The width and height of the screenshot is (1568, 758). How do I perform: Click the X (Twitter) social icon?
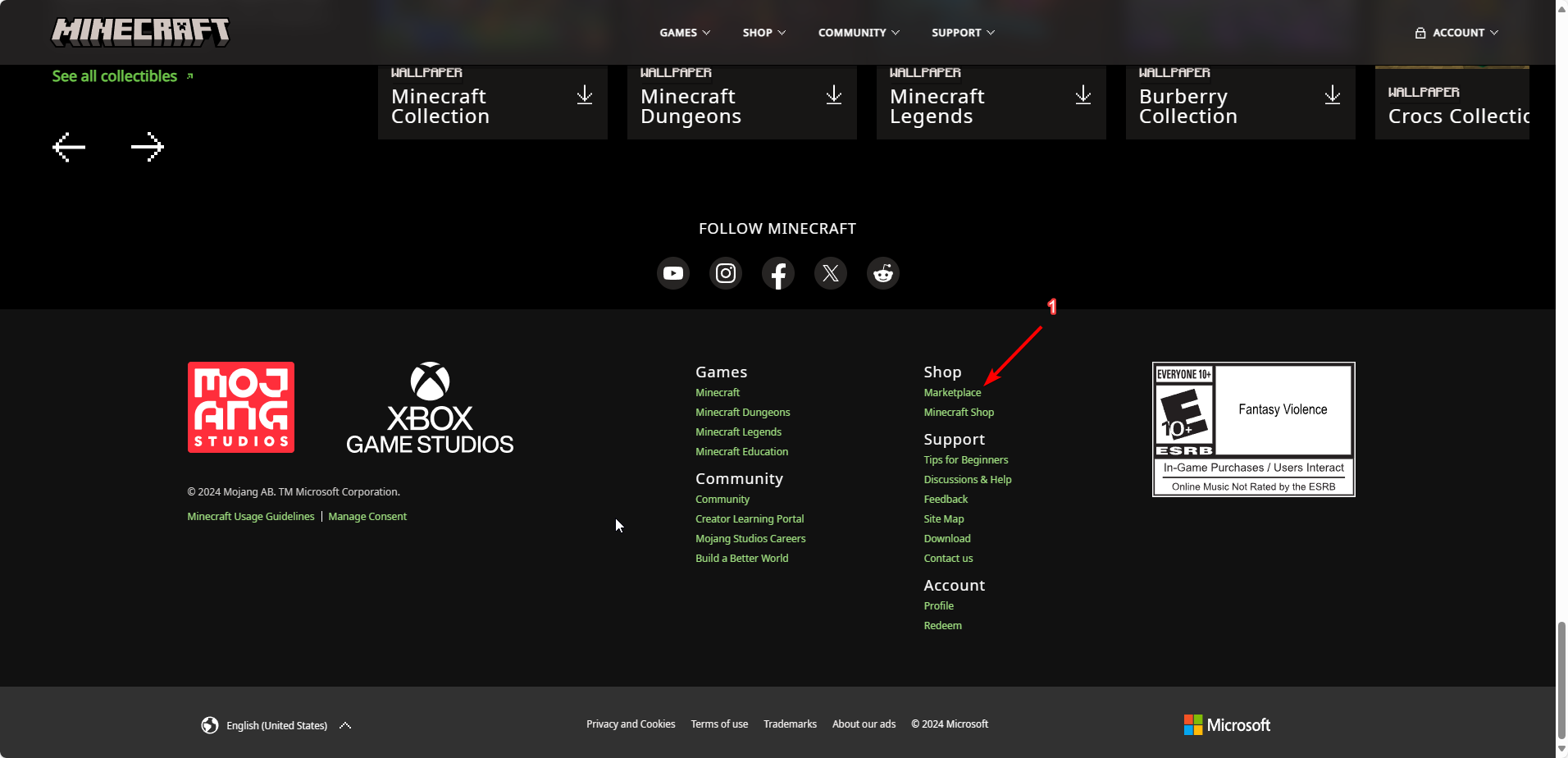(830, 273)
